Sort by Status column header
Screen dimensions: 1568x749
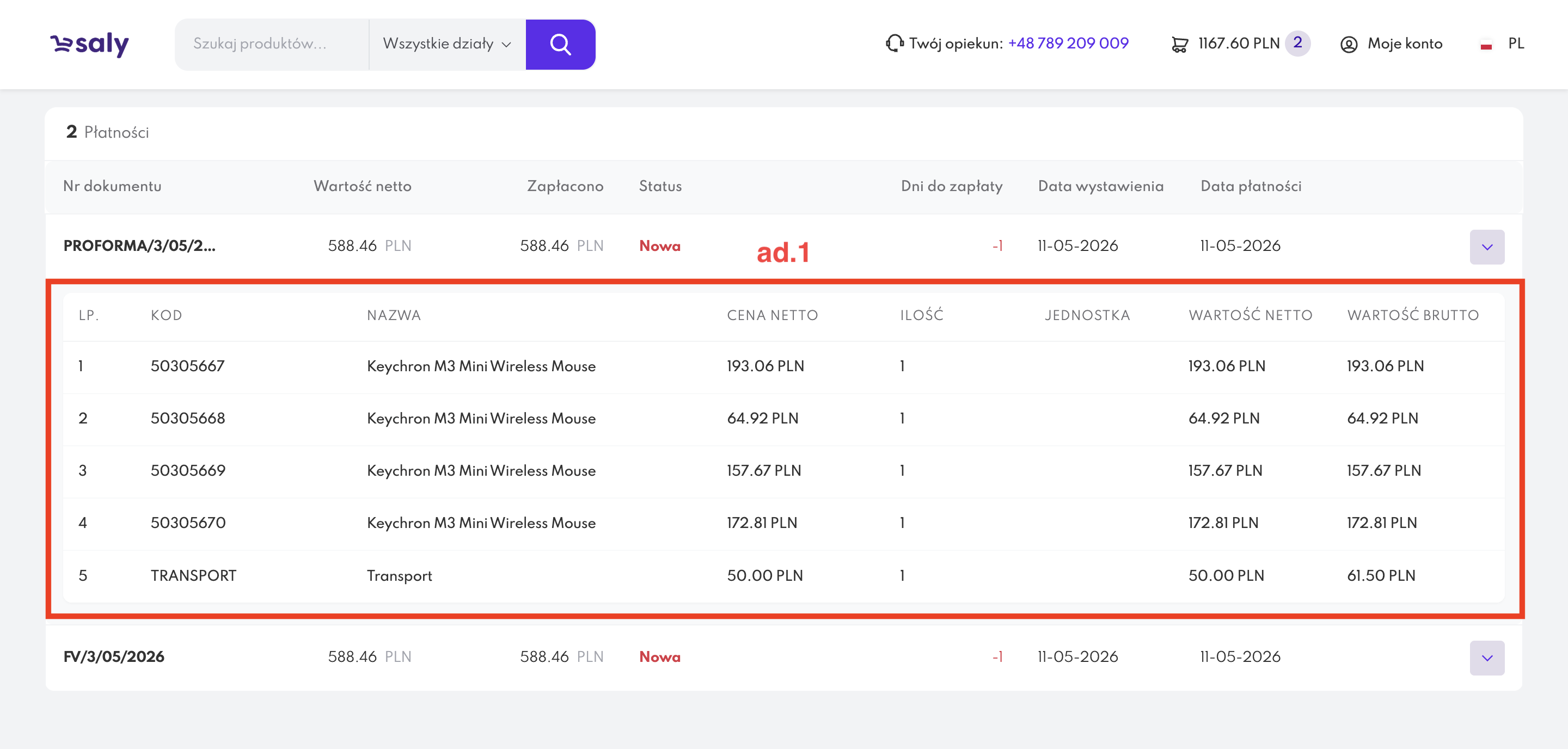click(x=660, y=186)
